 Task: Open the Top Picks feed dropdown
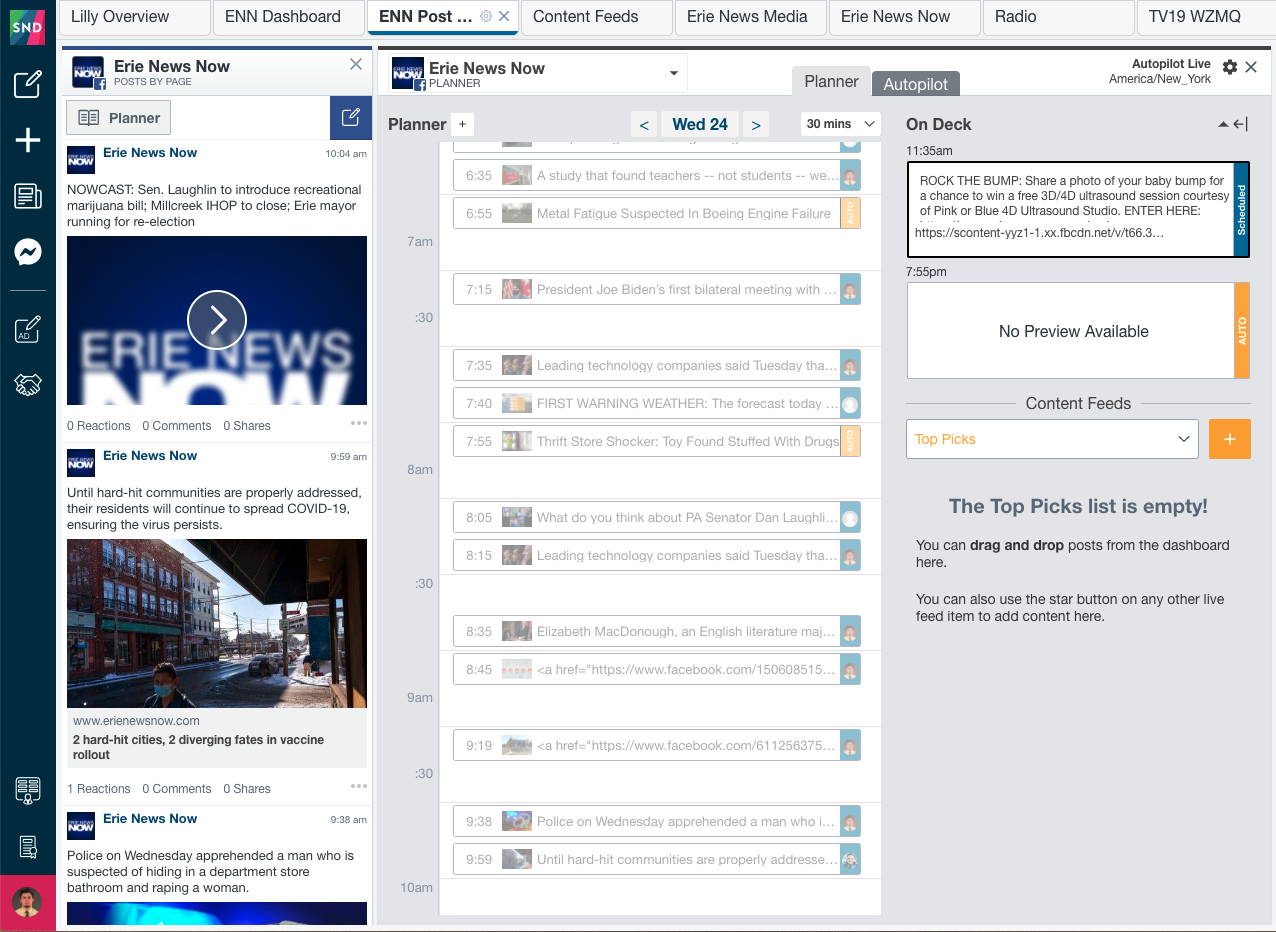[1052, 439]
